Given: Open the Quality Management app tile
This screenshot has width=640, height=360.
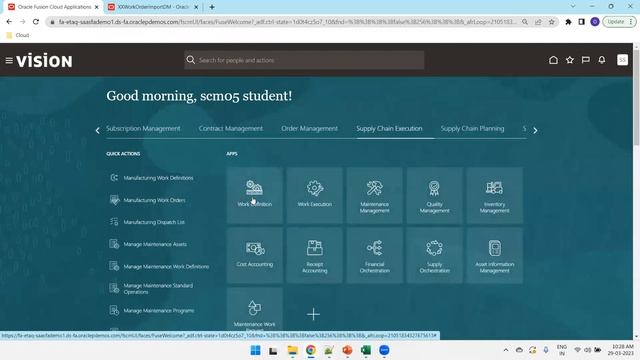Looking at the screenshot, I should 434,195.
